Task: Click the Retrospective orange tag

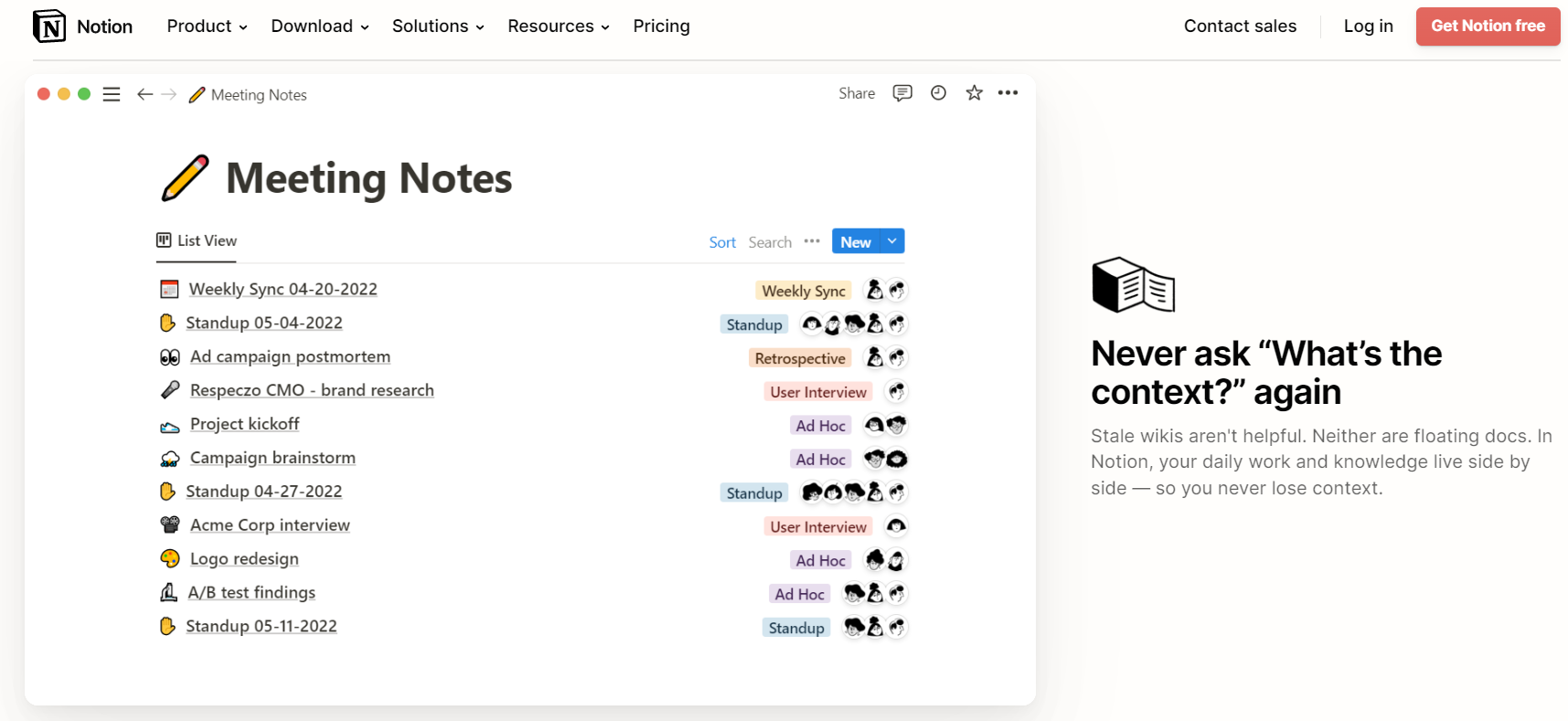Action: pos(800,358)
